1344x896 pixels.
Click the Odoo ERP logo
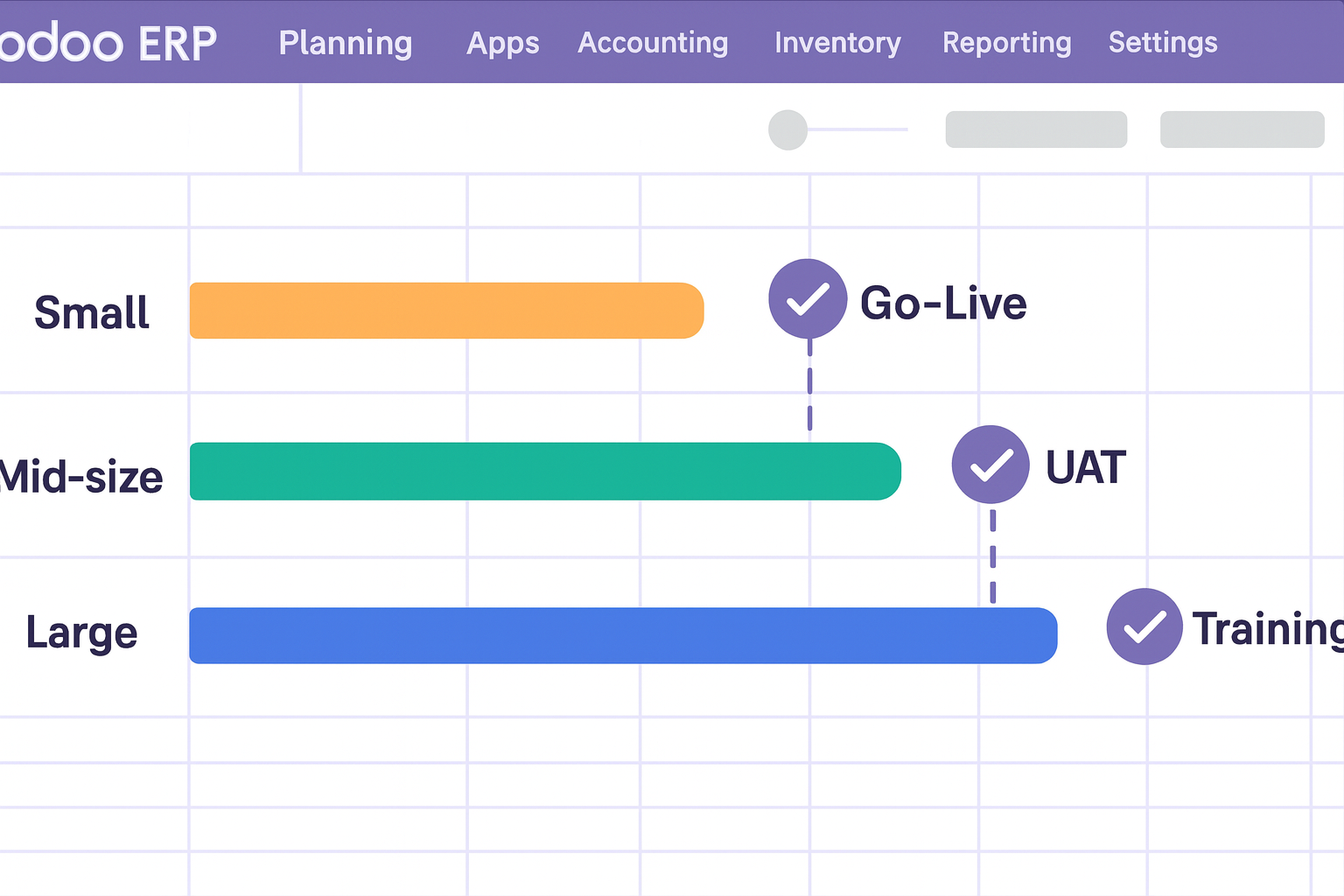click(x=107, y=43)
